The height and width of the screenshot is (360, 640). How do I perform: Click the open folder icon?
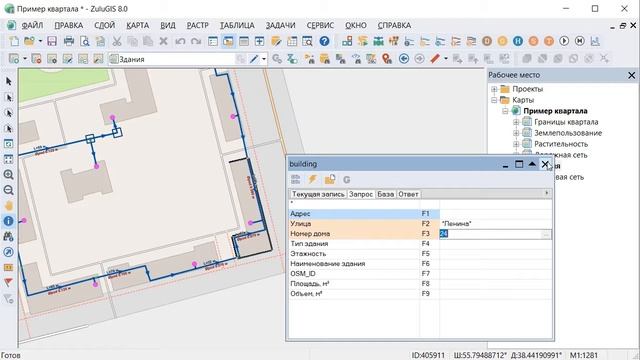(29, 41)
